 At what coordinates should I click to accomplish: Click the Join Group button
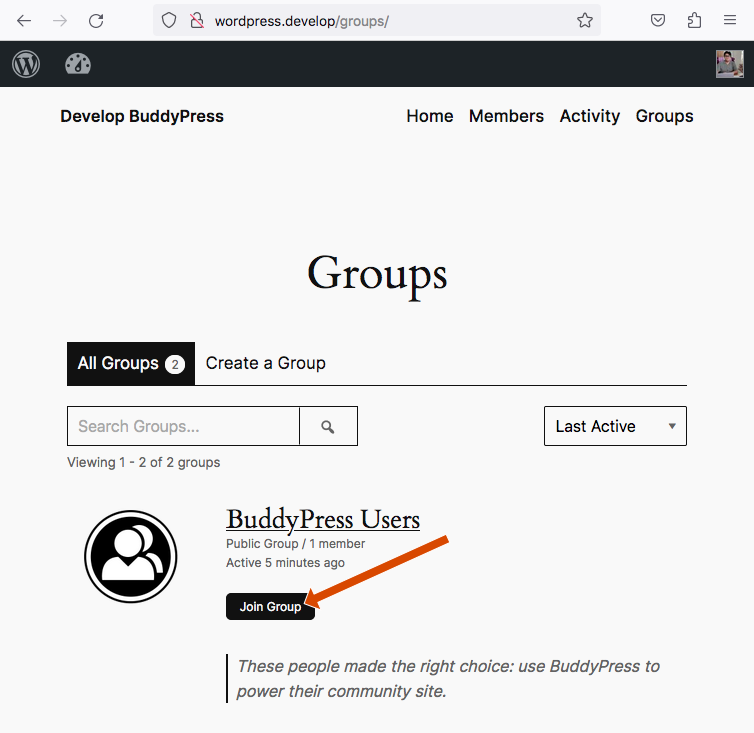click(270, 607)
